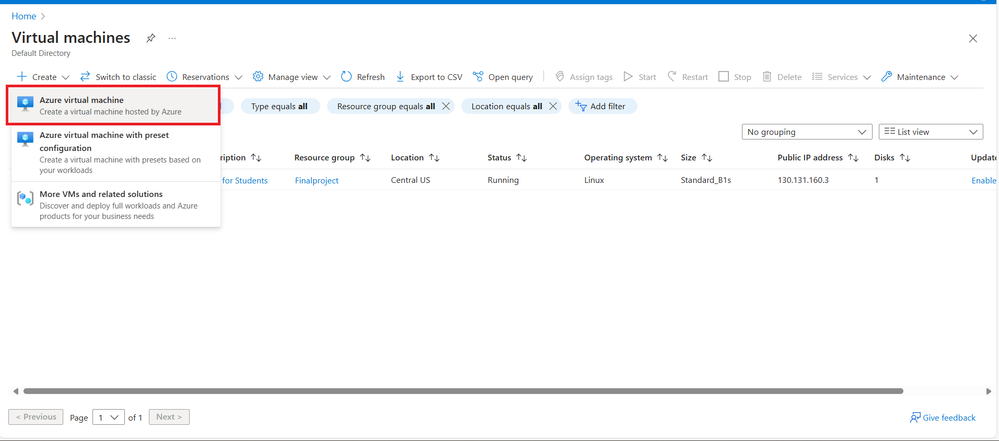The height and width of the screenshot is (441, 999).
Task: Click the Enable link in Update column
Action: click(x=984, y=180)
